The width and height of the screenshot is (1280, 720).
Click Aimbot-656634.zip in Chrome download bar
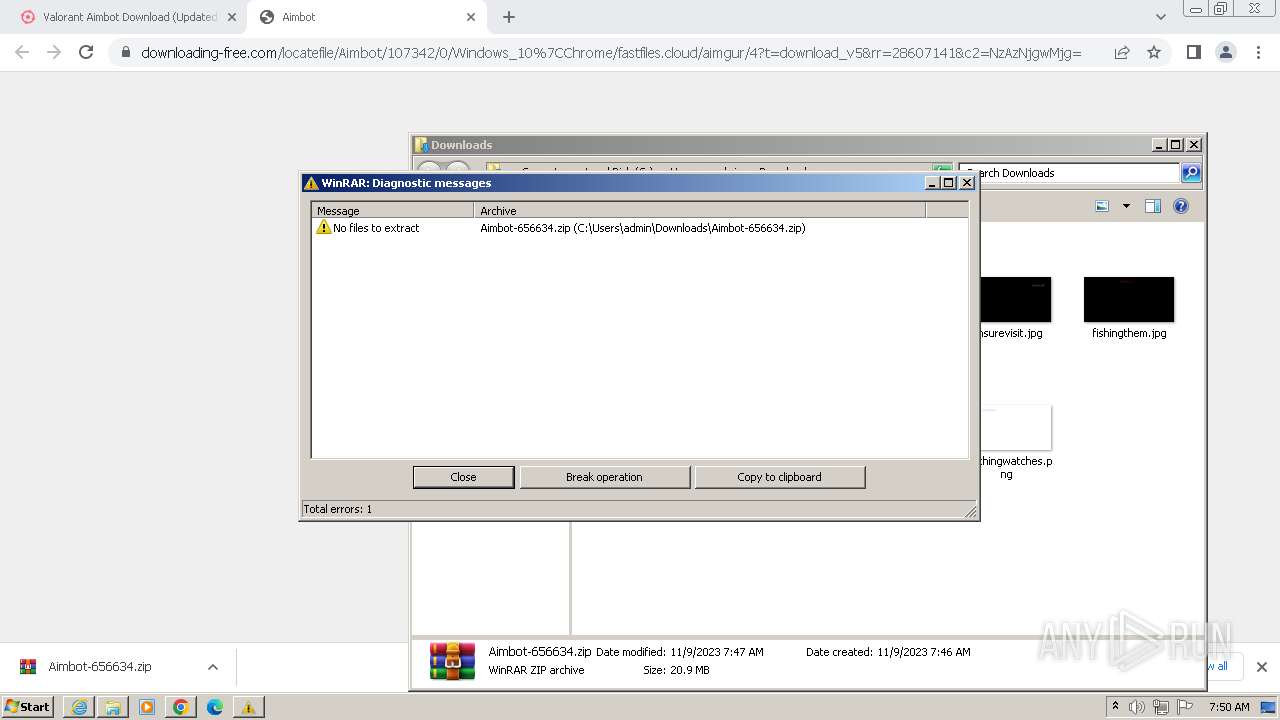point(100,667)
